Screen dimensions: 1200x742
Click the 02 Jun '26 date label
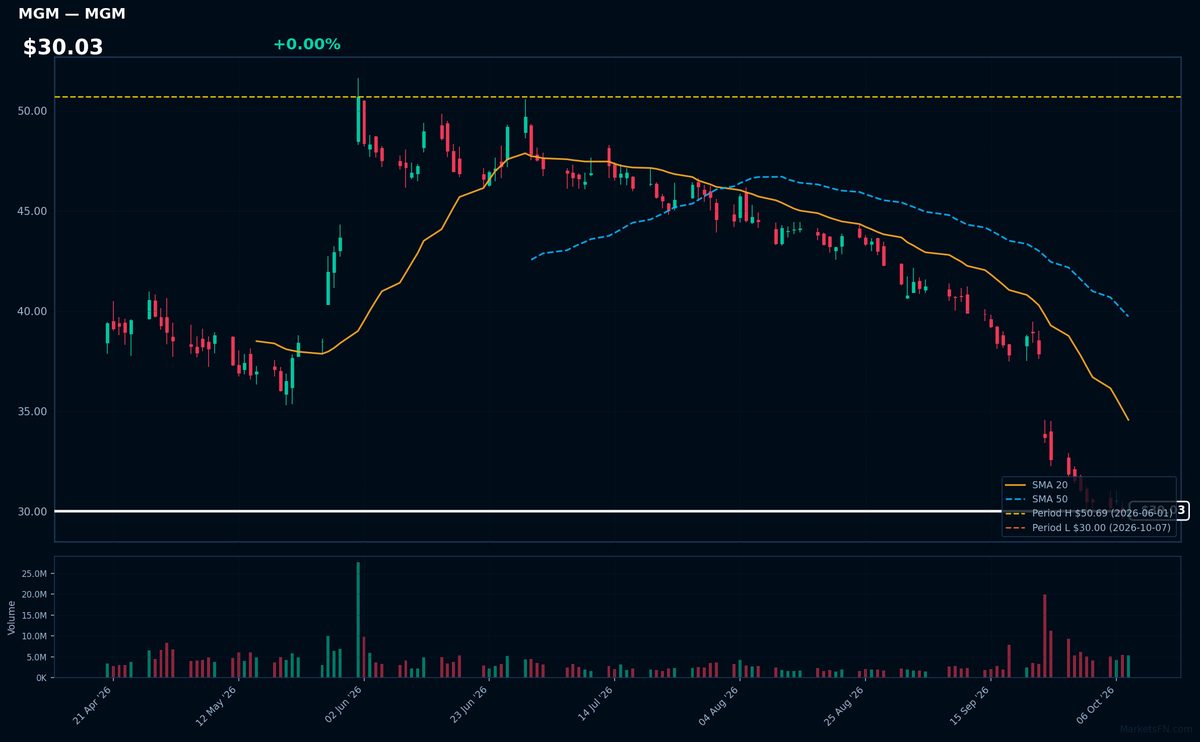pyautogui.click(x=342, y=704)
